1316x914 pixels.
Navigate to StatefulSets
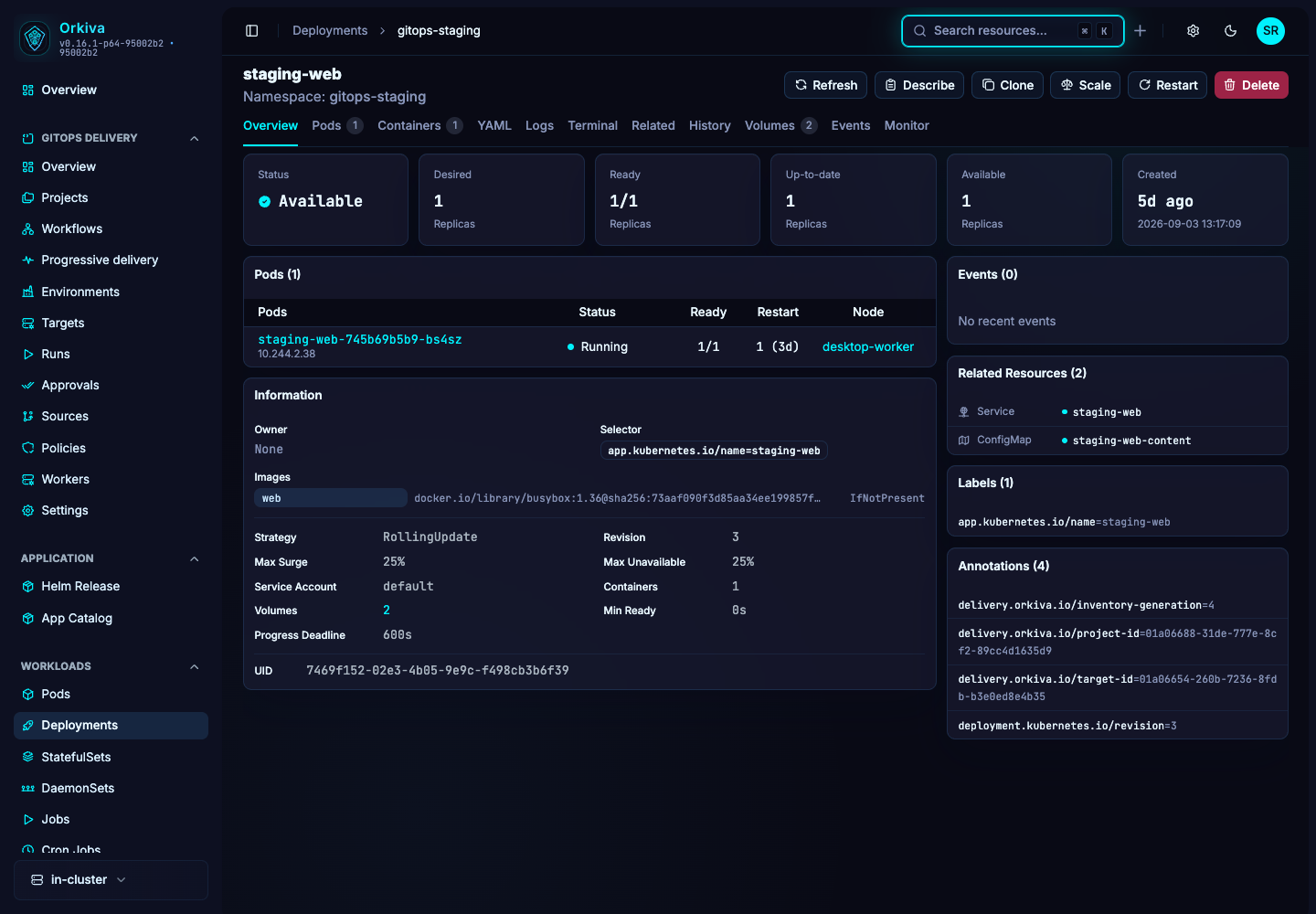tap(76, 757)
